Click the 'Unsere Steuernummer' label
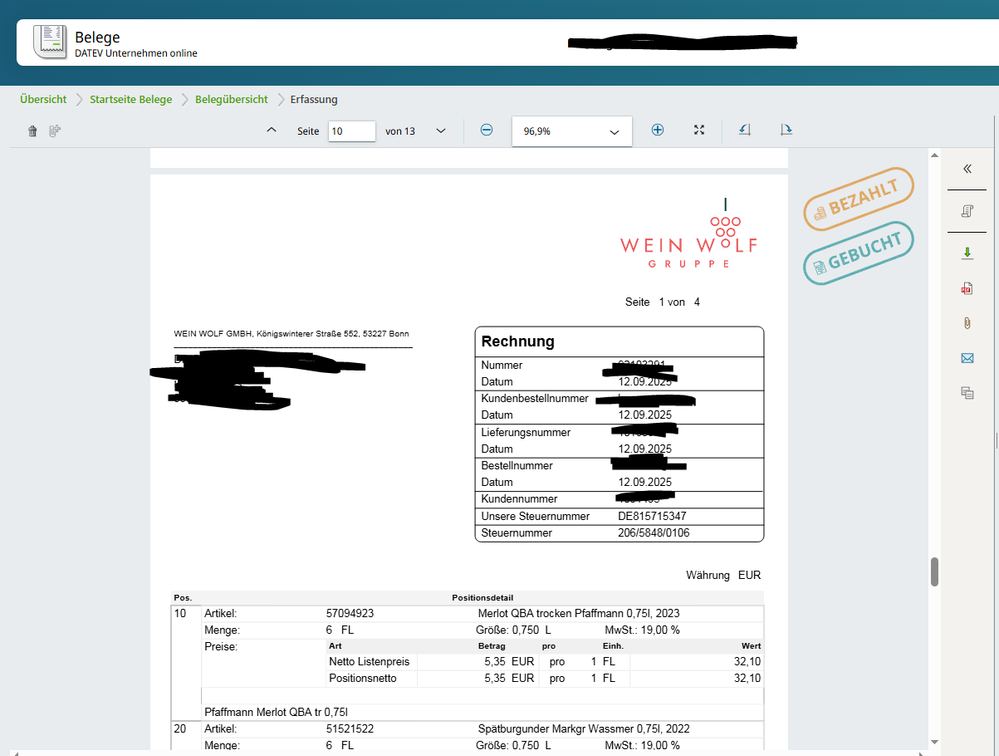The width and height of the screenshot is (999, 756). click(535, 516)
